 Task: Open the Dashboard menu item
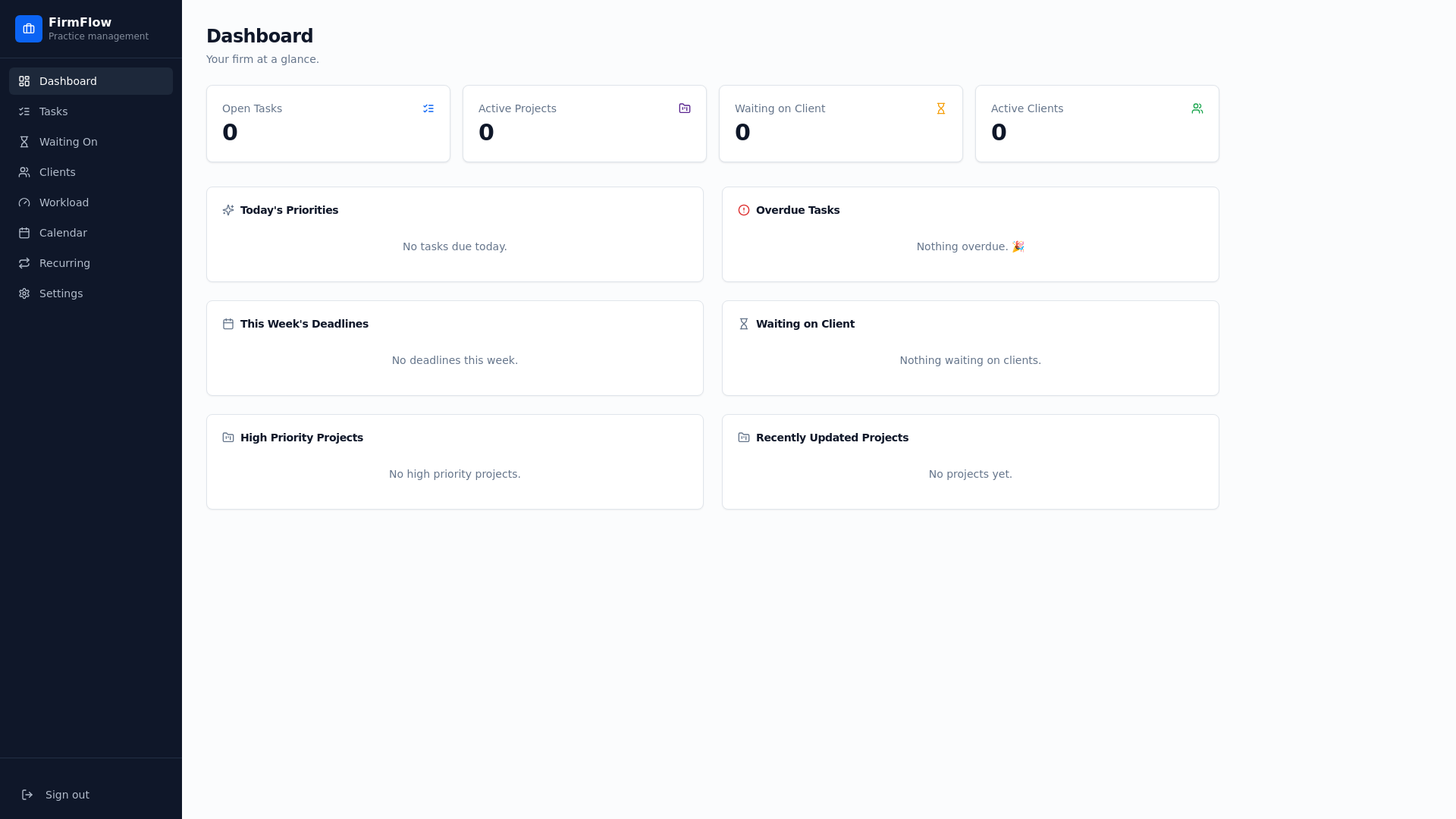pyautogui.click(x=91, y=81)
